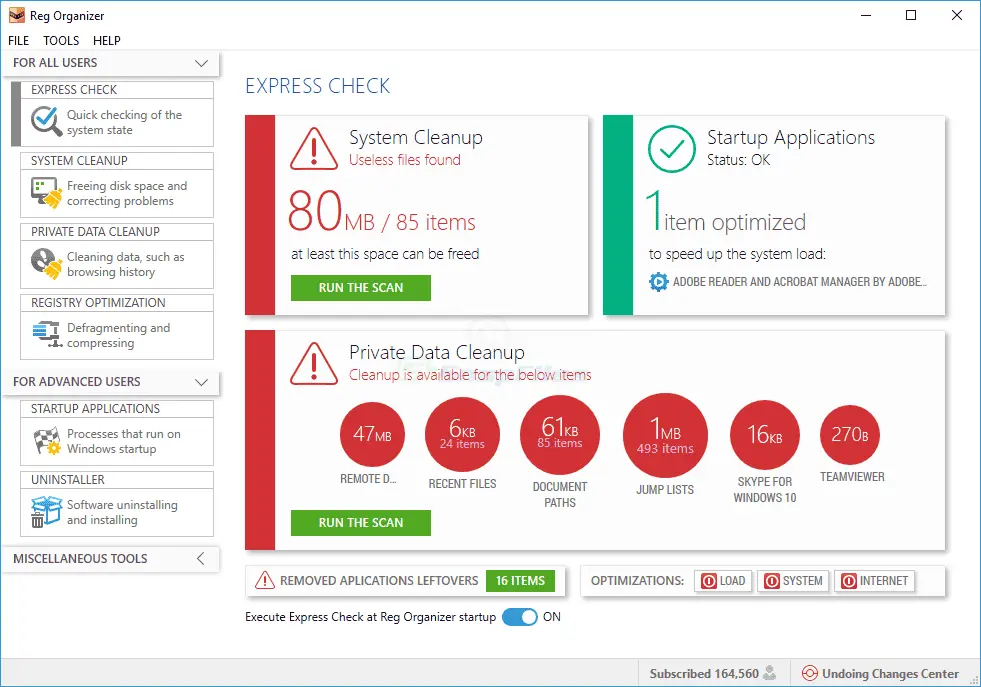Click the 6 KB Recent Files circle
The width and height of the screenshot is (981, 687).
462,434
